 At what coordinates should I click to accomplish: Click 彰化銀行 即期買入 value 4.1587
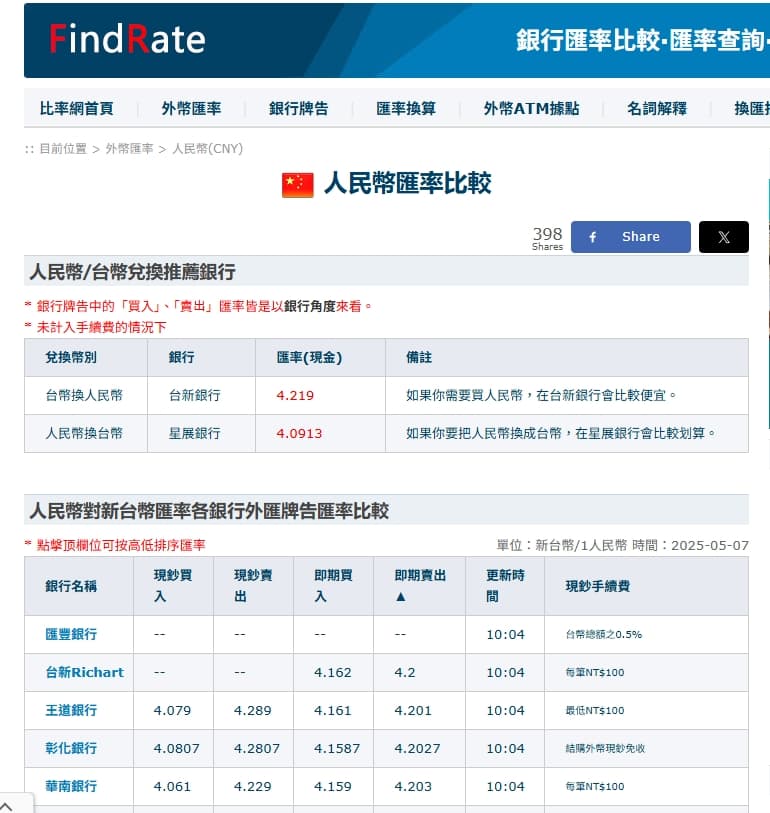point(337,748)
